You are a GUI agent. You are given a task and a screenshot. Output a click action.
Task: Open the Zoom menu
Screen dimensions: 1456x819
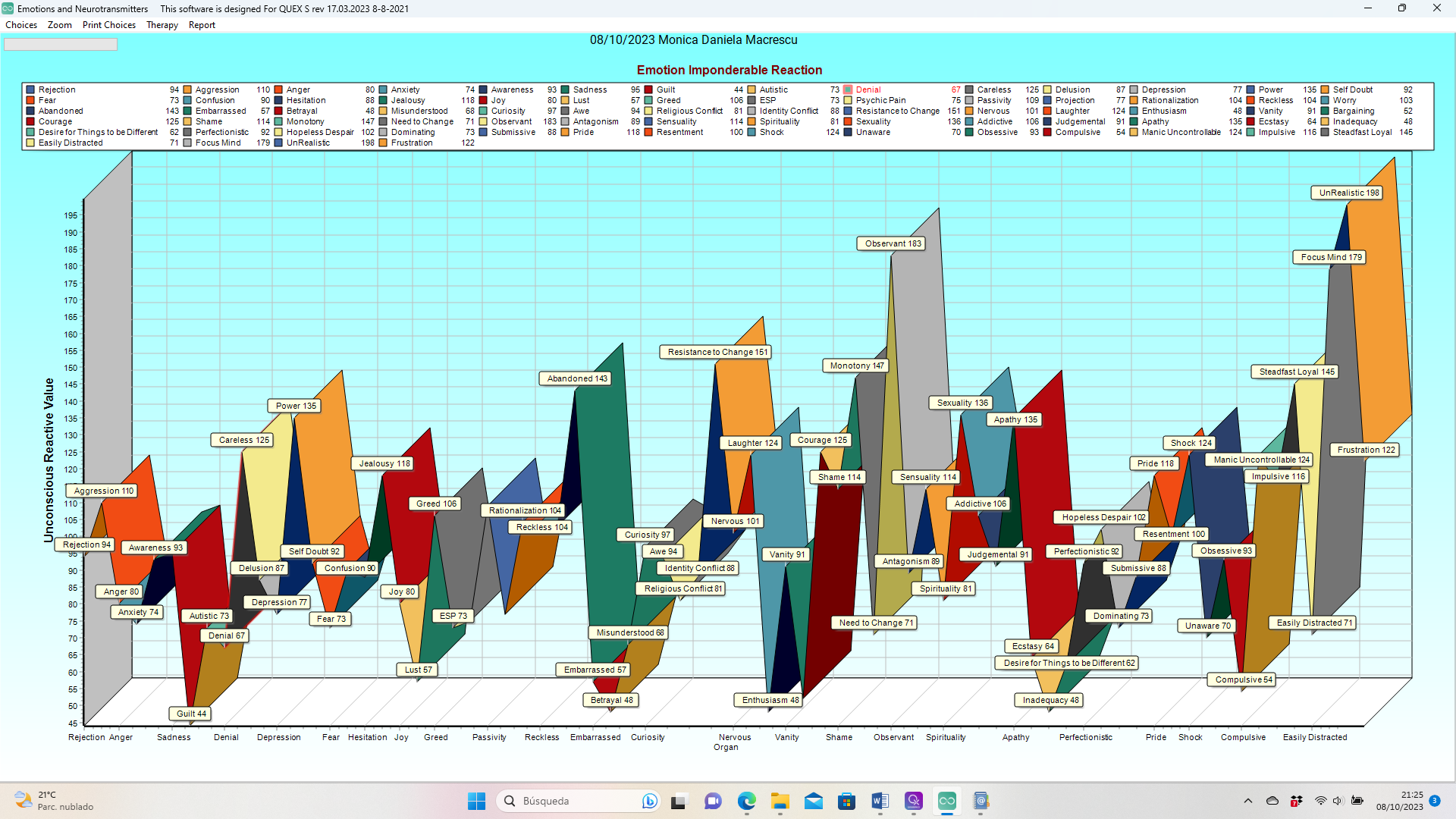(59, 25)
